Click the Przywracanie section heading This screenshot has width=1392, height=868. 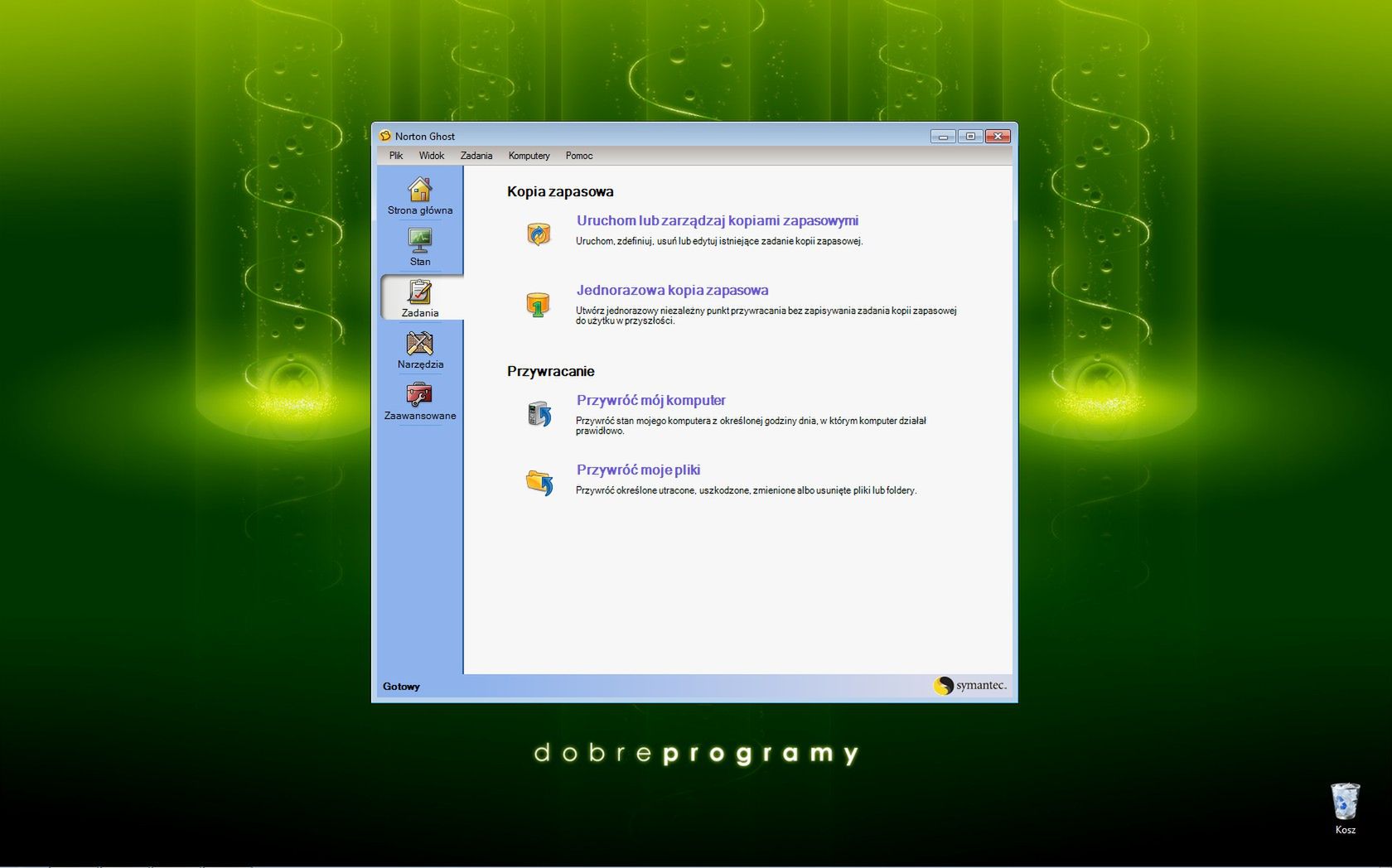(551, 372)
